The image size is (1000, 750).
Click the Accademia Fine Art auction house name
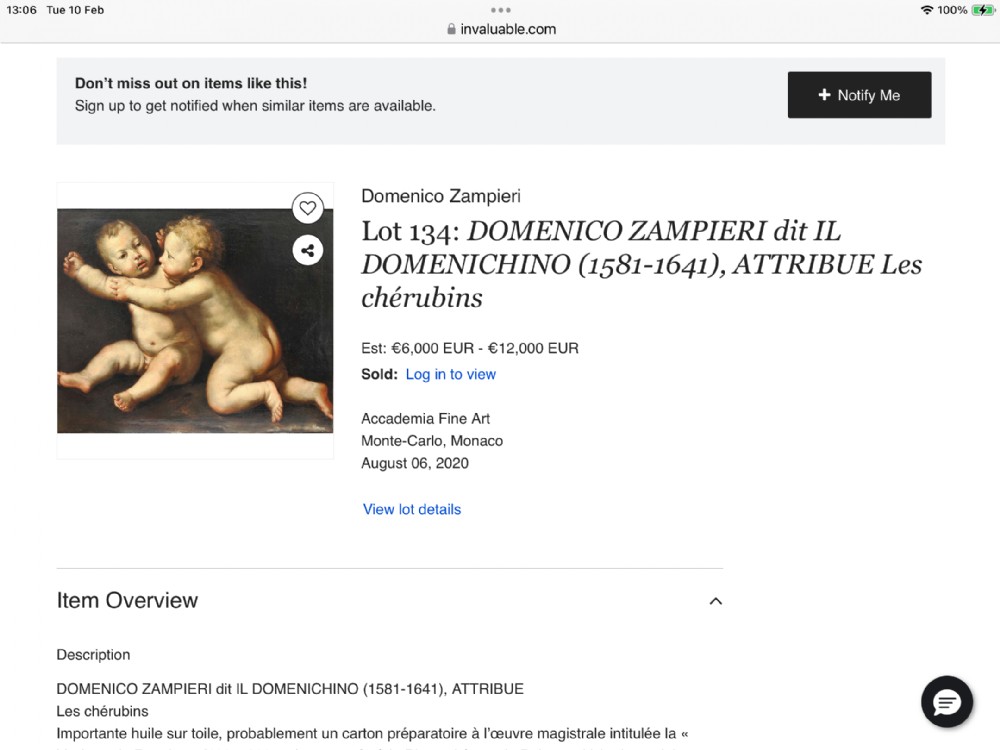tap(425, 418)
